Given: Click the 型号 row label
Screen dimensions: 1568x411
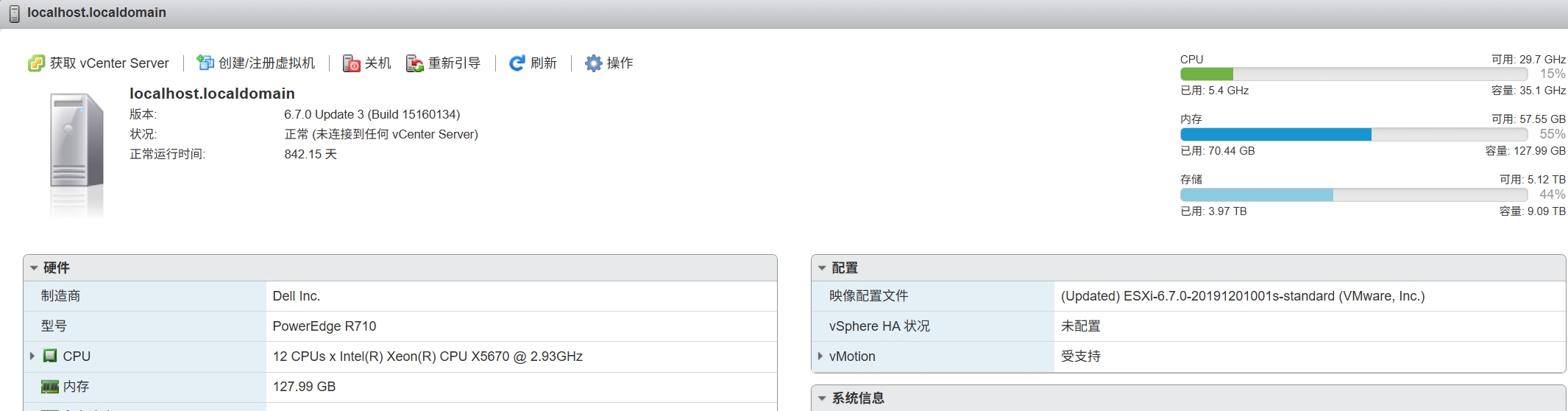Looking at the screenshot, I should [54, 326].
